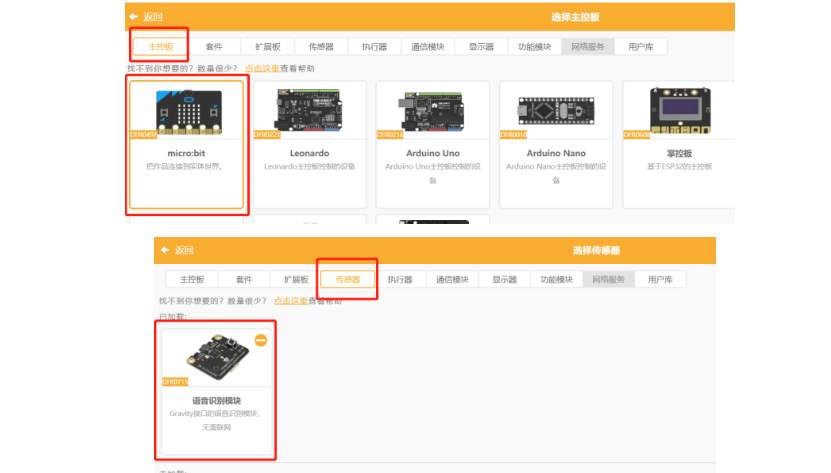Click the 基于ESP32的主控板 description text
The image size is (831, 473).
(x=679, y=167)
